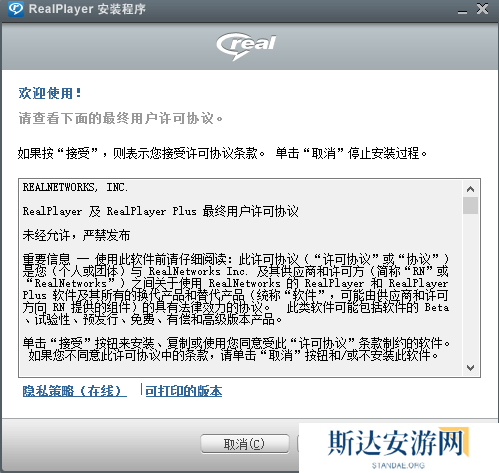Click the RealPlayer 安装程序 title text
This screenshot has height=473, width=499.
click(87, 9)
